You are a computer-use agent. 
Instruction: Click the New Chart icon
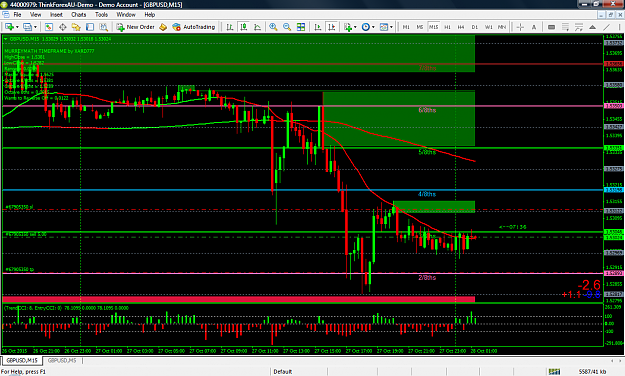tap(9, 27)
